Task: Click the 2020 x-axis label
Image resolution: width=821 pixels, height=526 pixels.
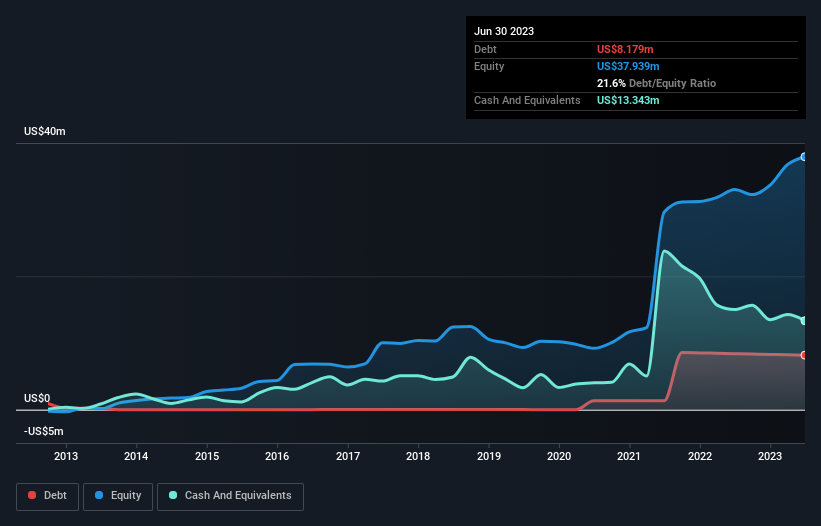Action: pos(559,456)
